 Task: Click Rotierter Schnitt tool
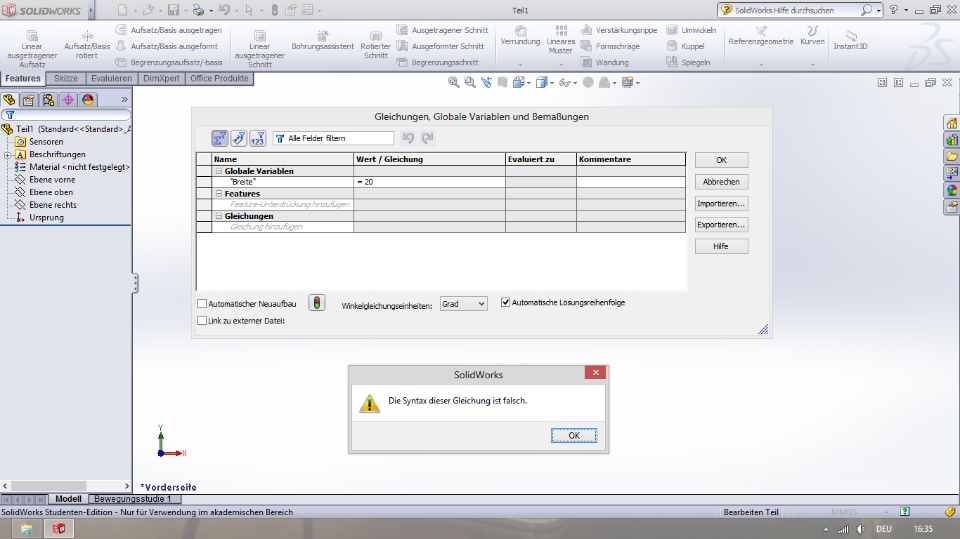[x=375, y=45]
